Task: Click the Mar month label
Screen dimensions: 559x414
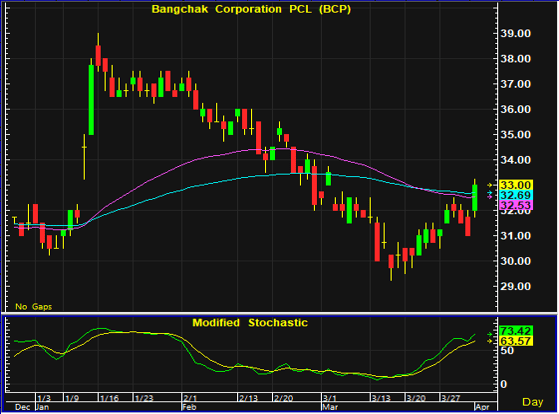Action: click(330, 407)
